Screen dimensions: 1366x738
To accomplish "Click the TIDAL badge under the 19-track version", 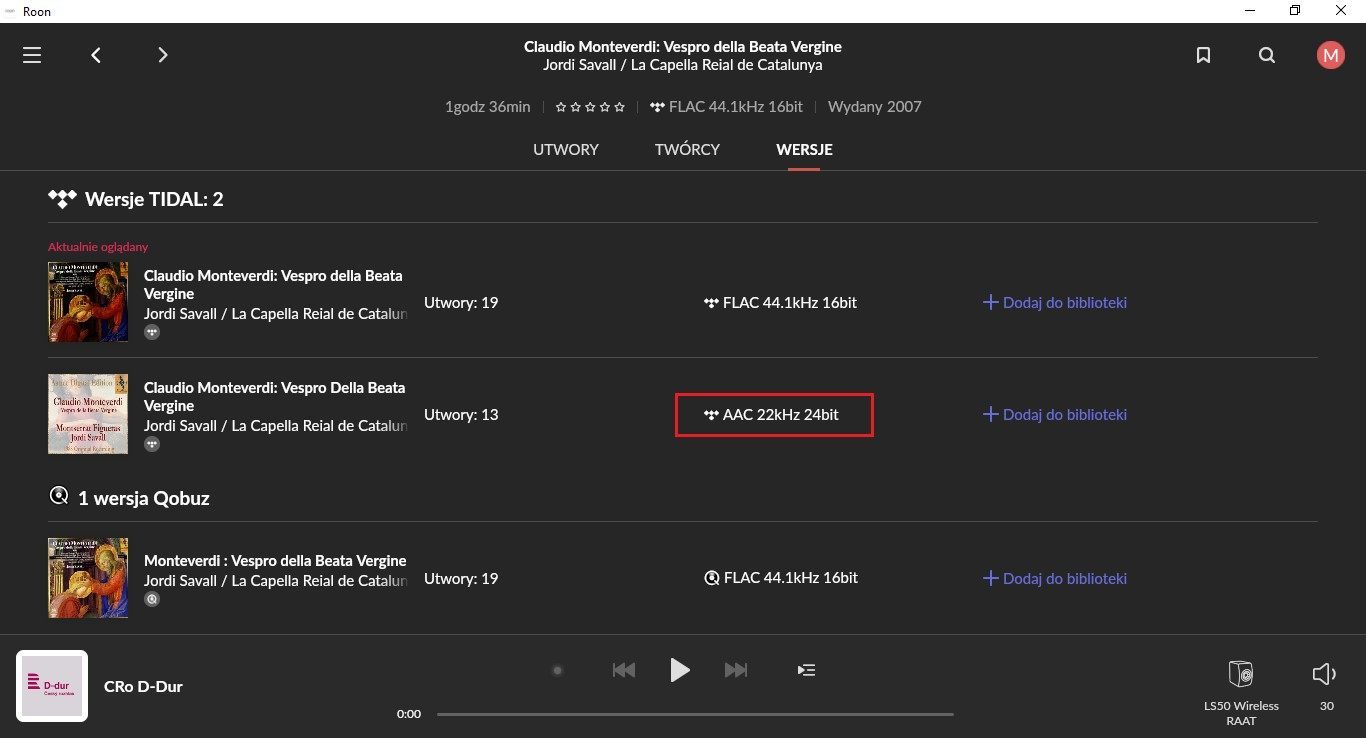I will point(152,333).
